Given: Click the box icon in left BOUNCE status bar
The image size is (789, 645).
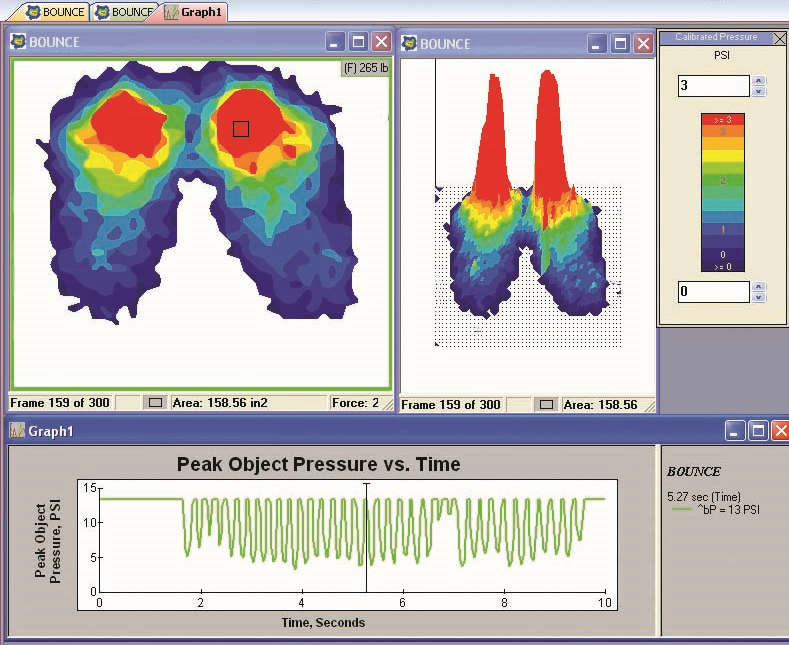Looking at the screenshot, I should [x=155, y=403].
